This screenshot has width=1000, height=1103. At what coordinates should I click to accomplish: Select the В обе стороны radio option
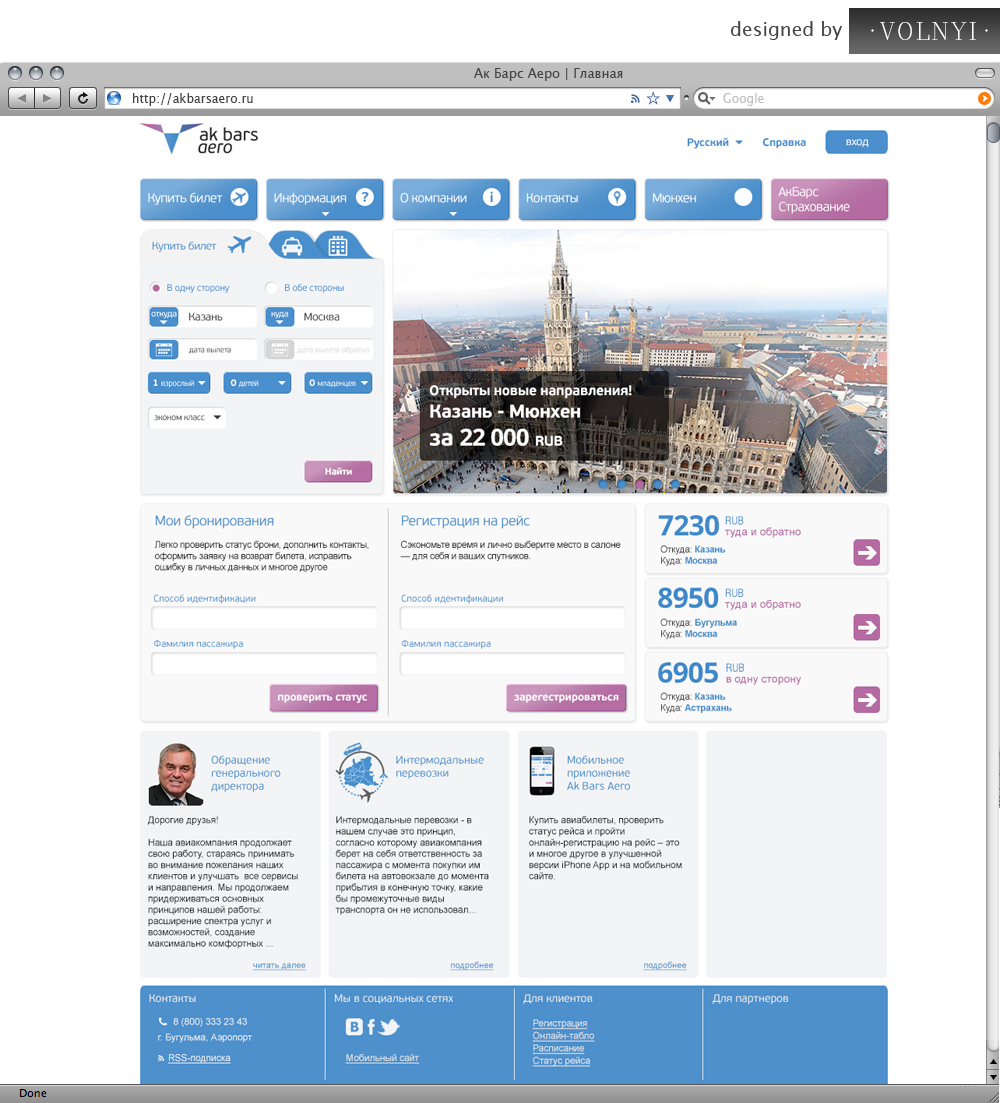pyautogui.click(x=271, y=288)
